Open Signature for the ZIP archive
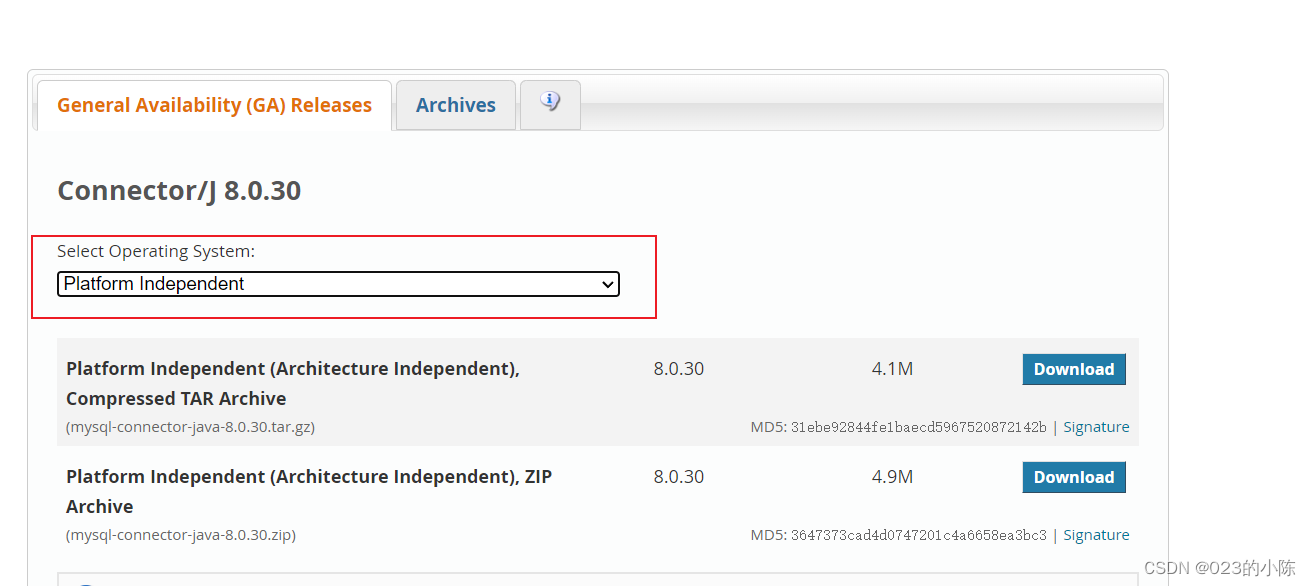Screen dimensions: 1311x586 point(1095,534)
